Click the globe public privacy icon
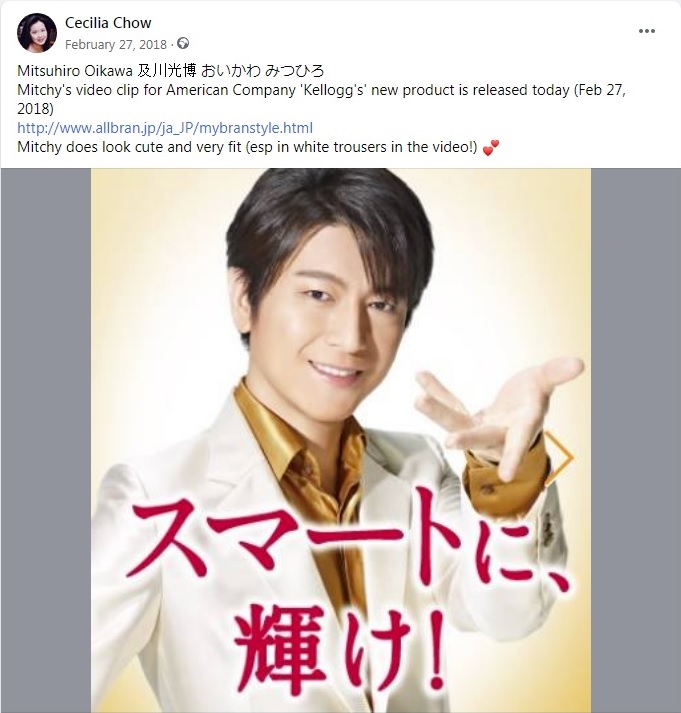 183,44
